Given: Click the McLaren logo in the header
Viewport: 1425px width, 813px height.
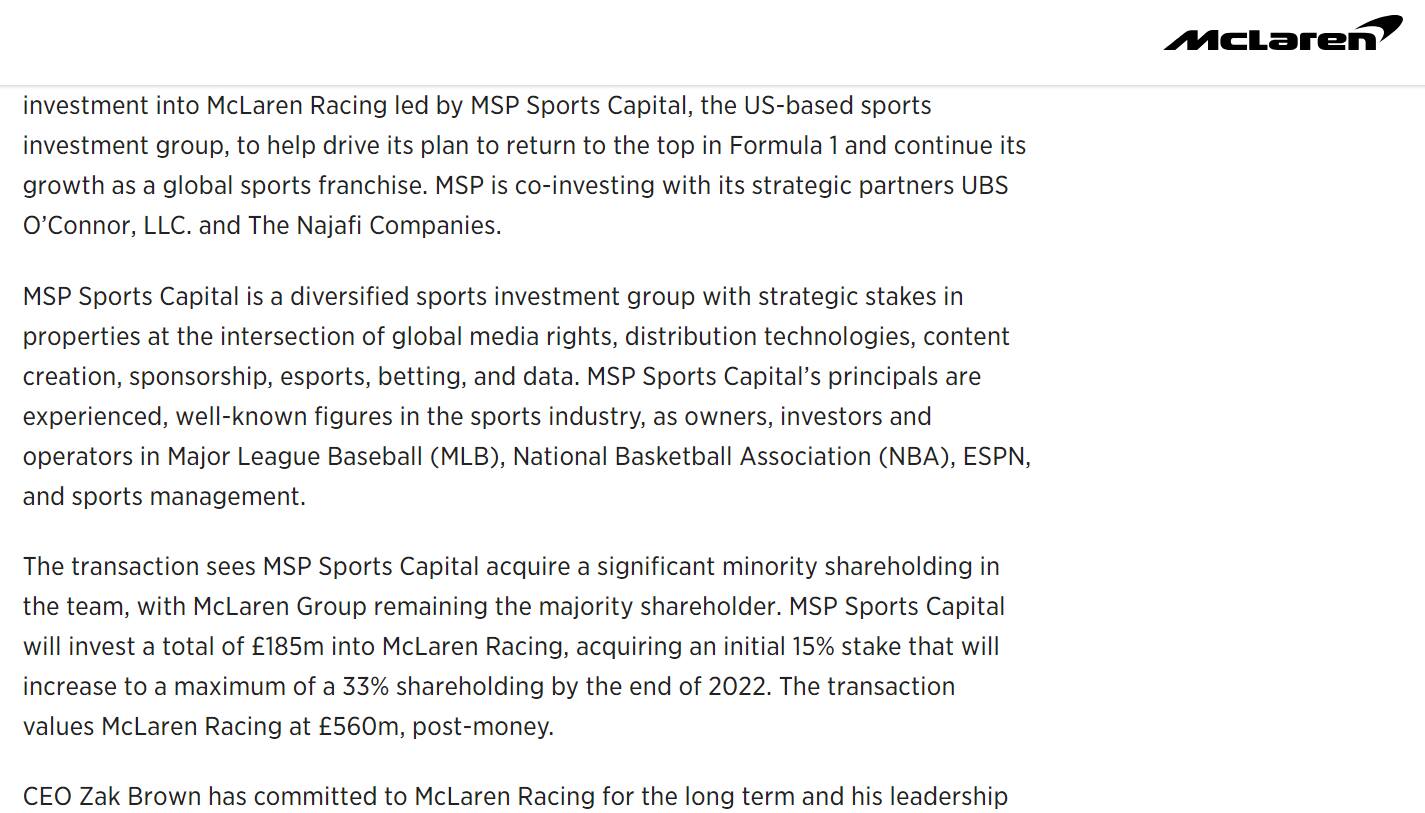Looking at the screenshot, I should point(1282,34).
